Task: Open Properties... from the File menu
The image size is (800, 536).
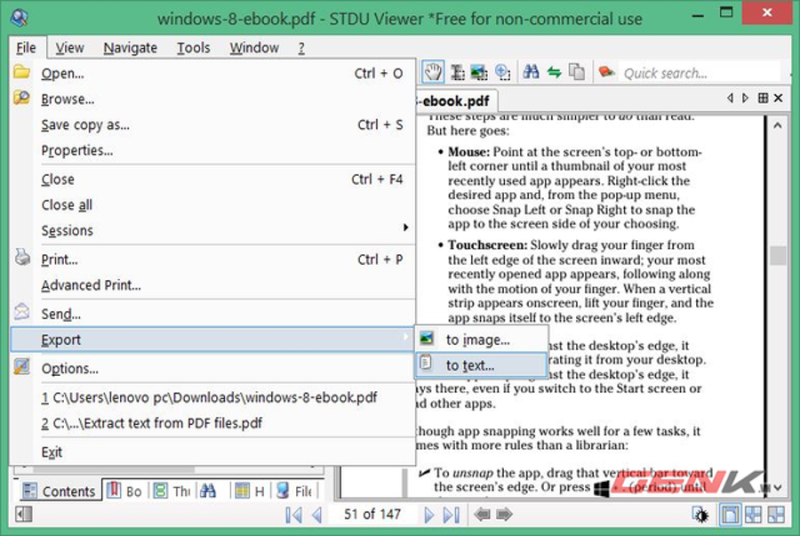Action: [212, 150]
